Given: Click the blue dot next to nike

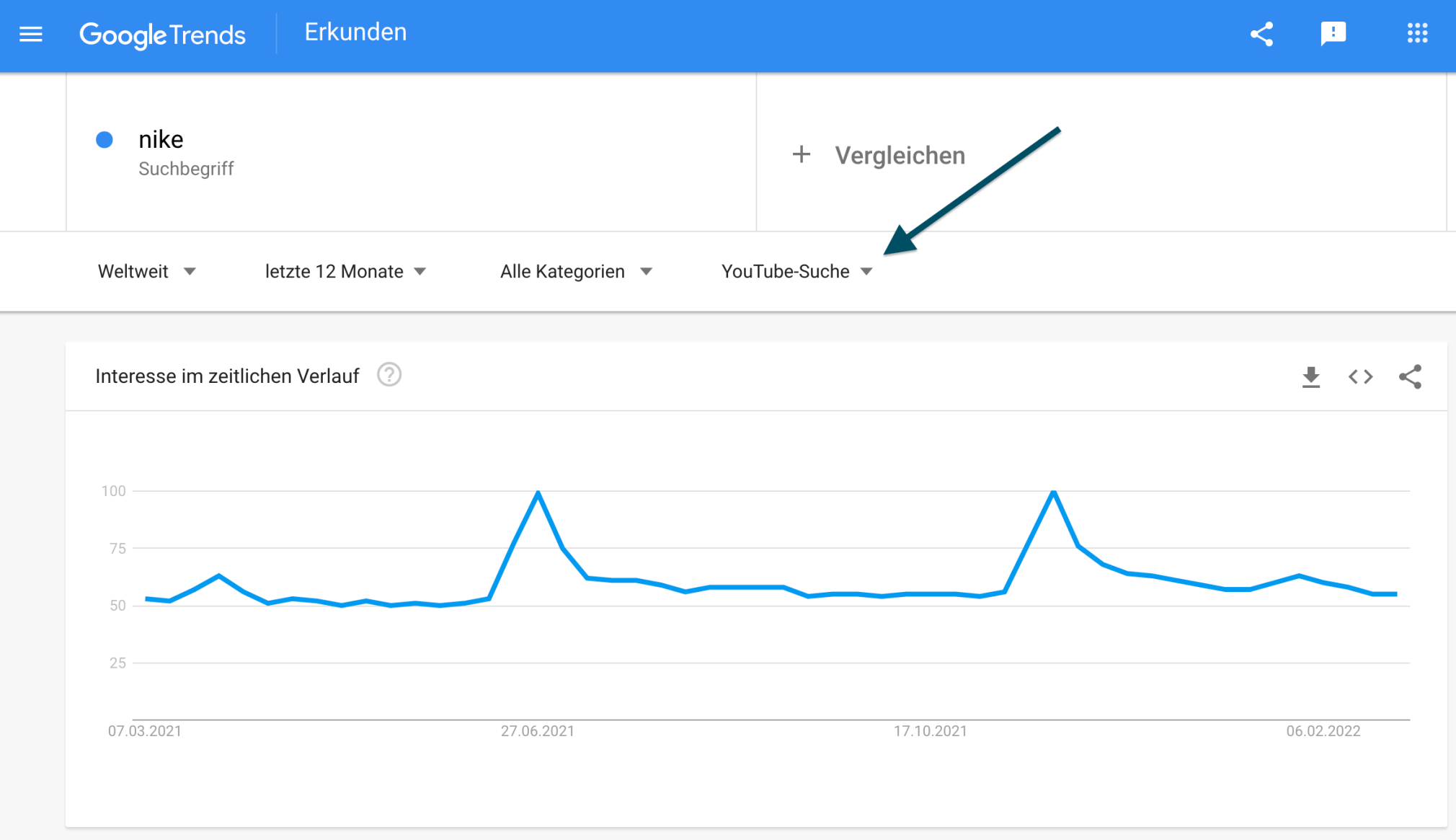Looking at the screenshot, I should click(105, 140).
